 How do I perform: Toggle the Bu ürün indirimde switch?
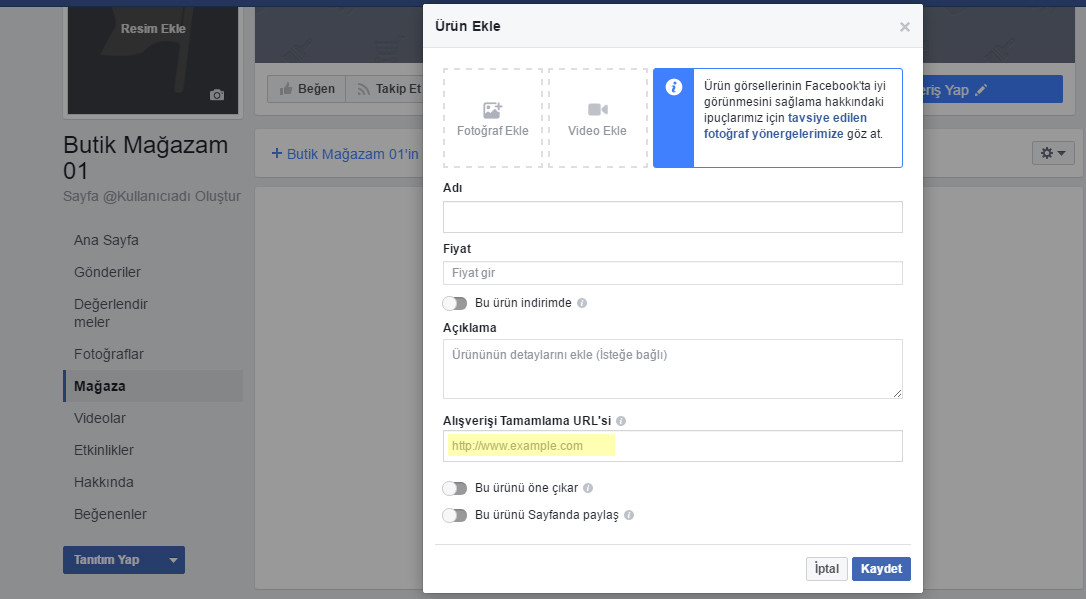(455, 303)
